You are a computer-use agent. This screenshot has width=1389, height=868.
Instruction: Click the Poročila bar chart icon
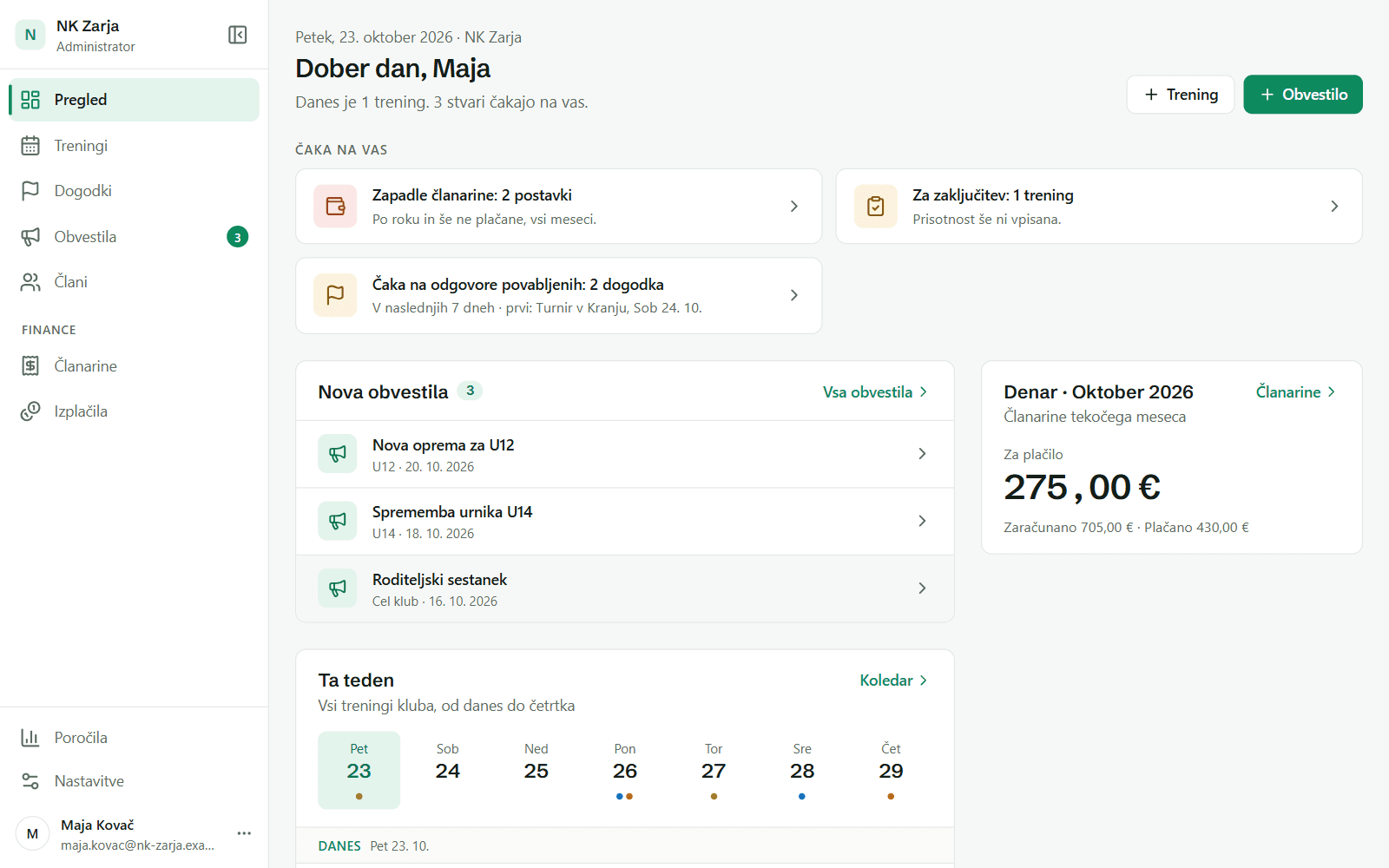pyautogui.click(x=30, y=738)
